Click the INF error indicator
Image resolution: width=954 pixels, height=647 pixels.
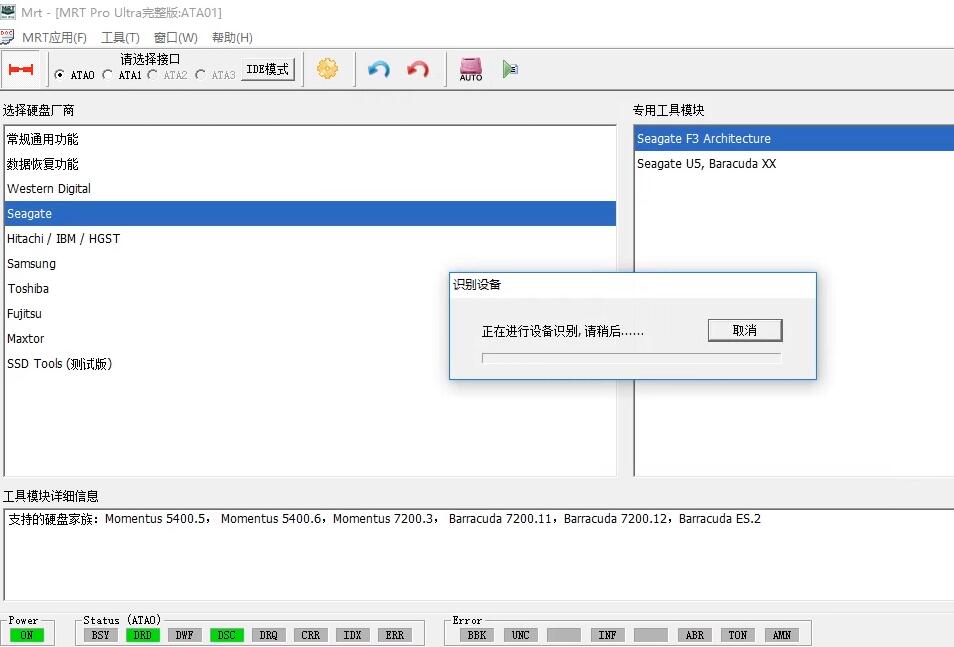point(607,635)
